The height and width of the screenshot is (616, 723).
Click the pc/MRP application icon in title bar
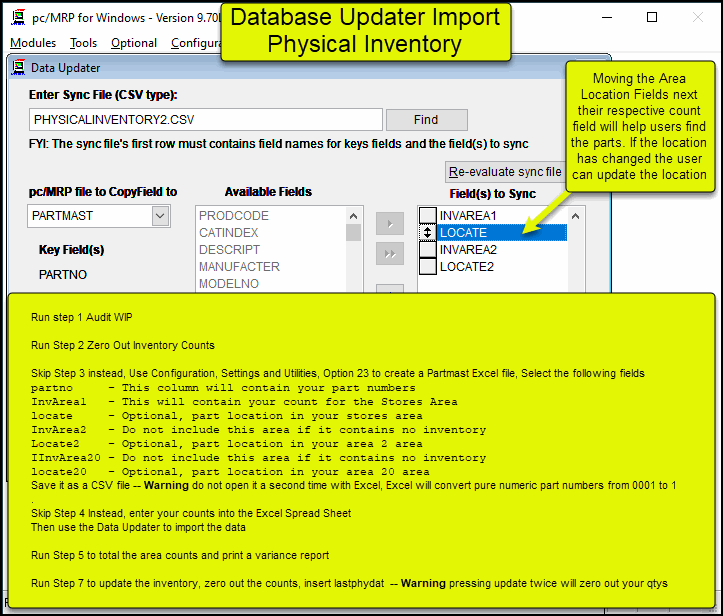point(18,17)
